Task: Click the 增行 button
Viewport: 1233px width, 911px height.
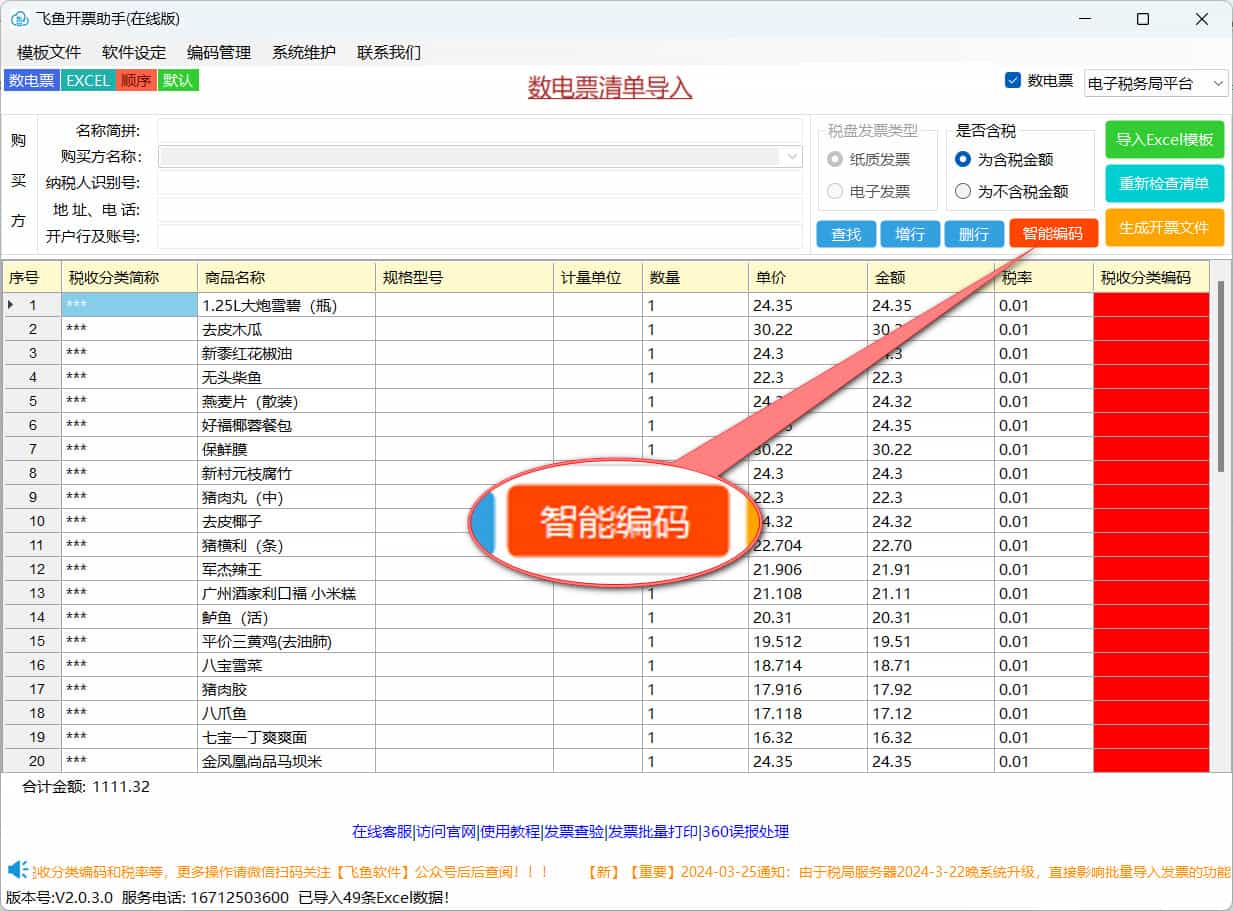Action: coord(910,234)
